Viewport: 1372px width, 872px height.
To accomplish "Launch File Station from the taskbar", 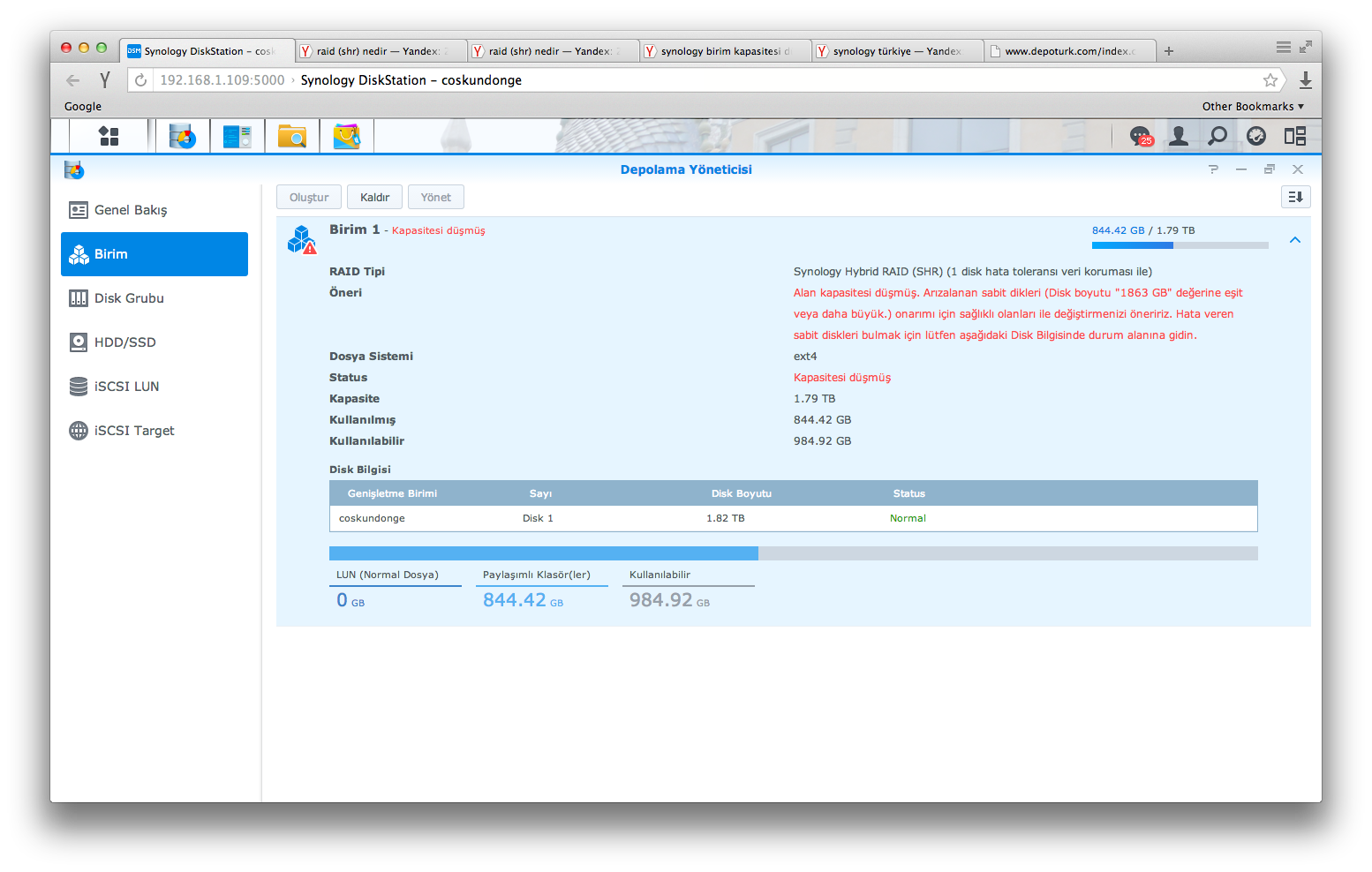I will point(291,136).
